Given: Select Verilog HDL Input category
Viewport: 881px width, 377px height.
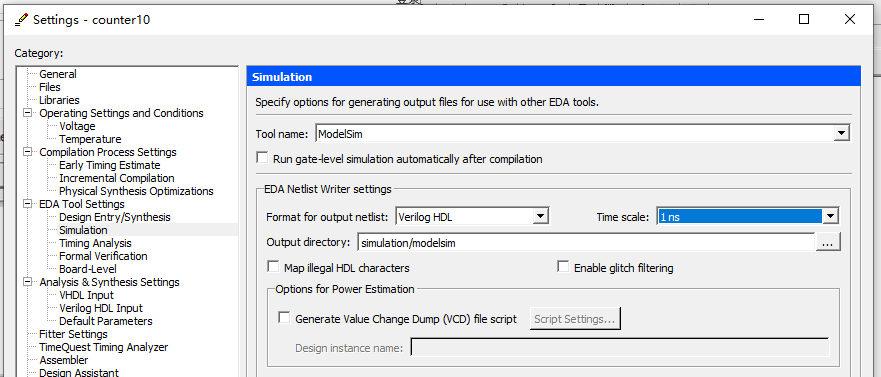Looking at the screenshot, I should click(101, 308).
